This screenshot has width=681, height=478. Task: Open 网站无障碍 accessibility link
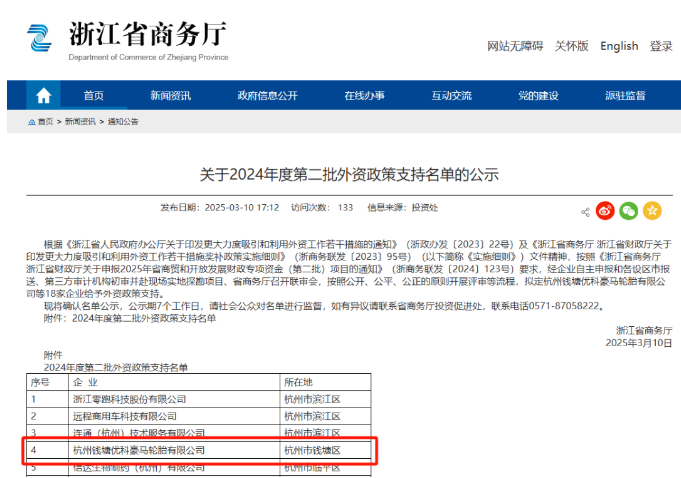pyautogui.click(x=515, y=46)
